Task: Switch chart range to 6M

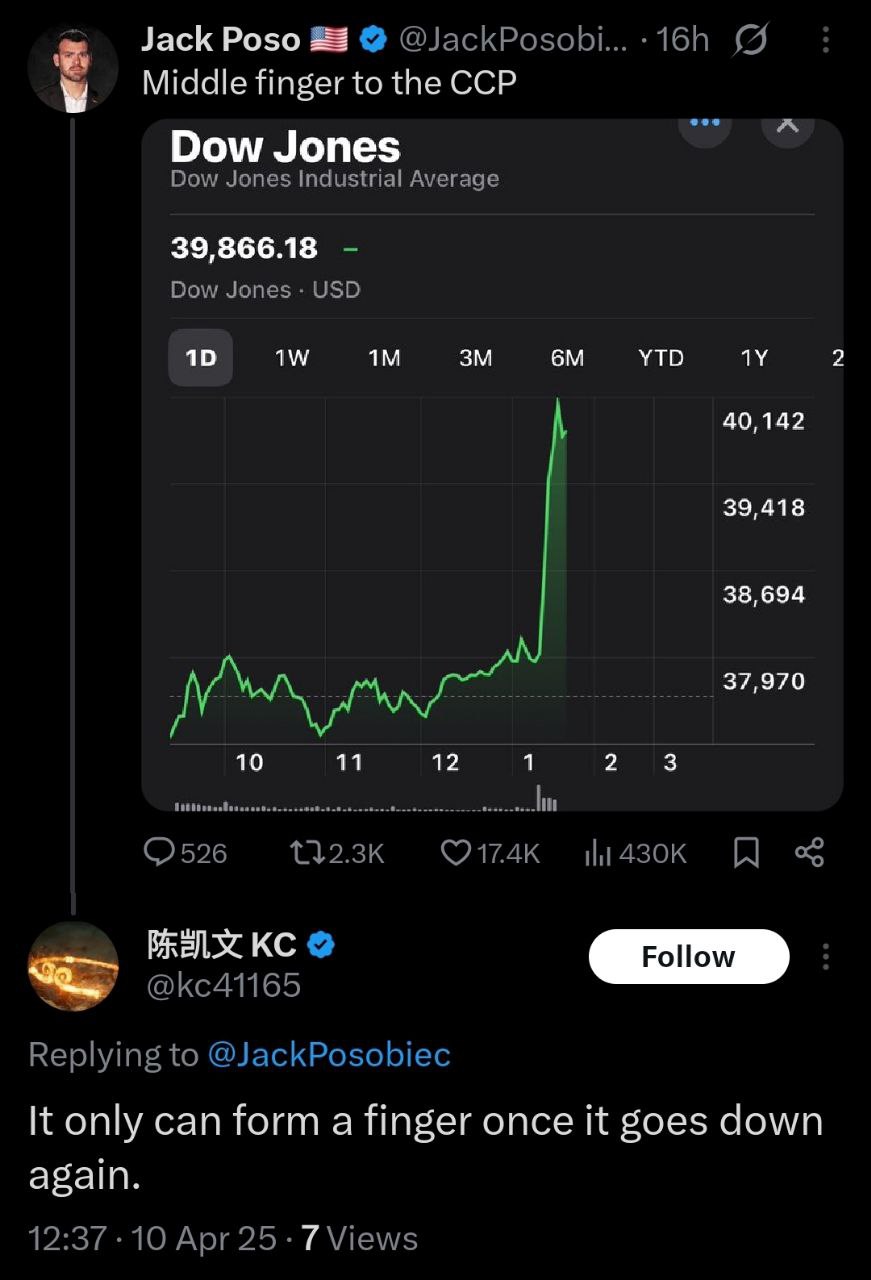Action: (x=567, y=358)
